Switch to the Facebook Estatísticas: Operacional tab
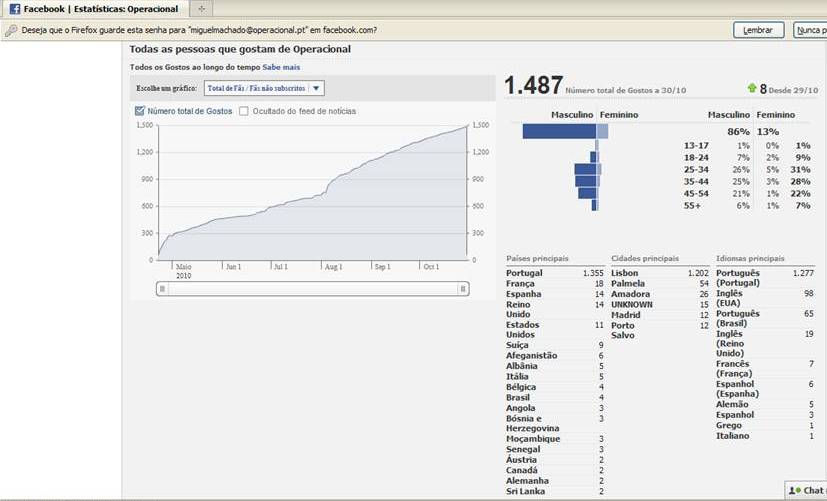Image resolution: width=827 pixels, height=501 pixels. [94, 9]
